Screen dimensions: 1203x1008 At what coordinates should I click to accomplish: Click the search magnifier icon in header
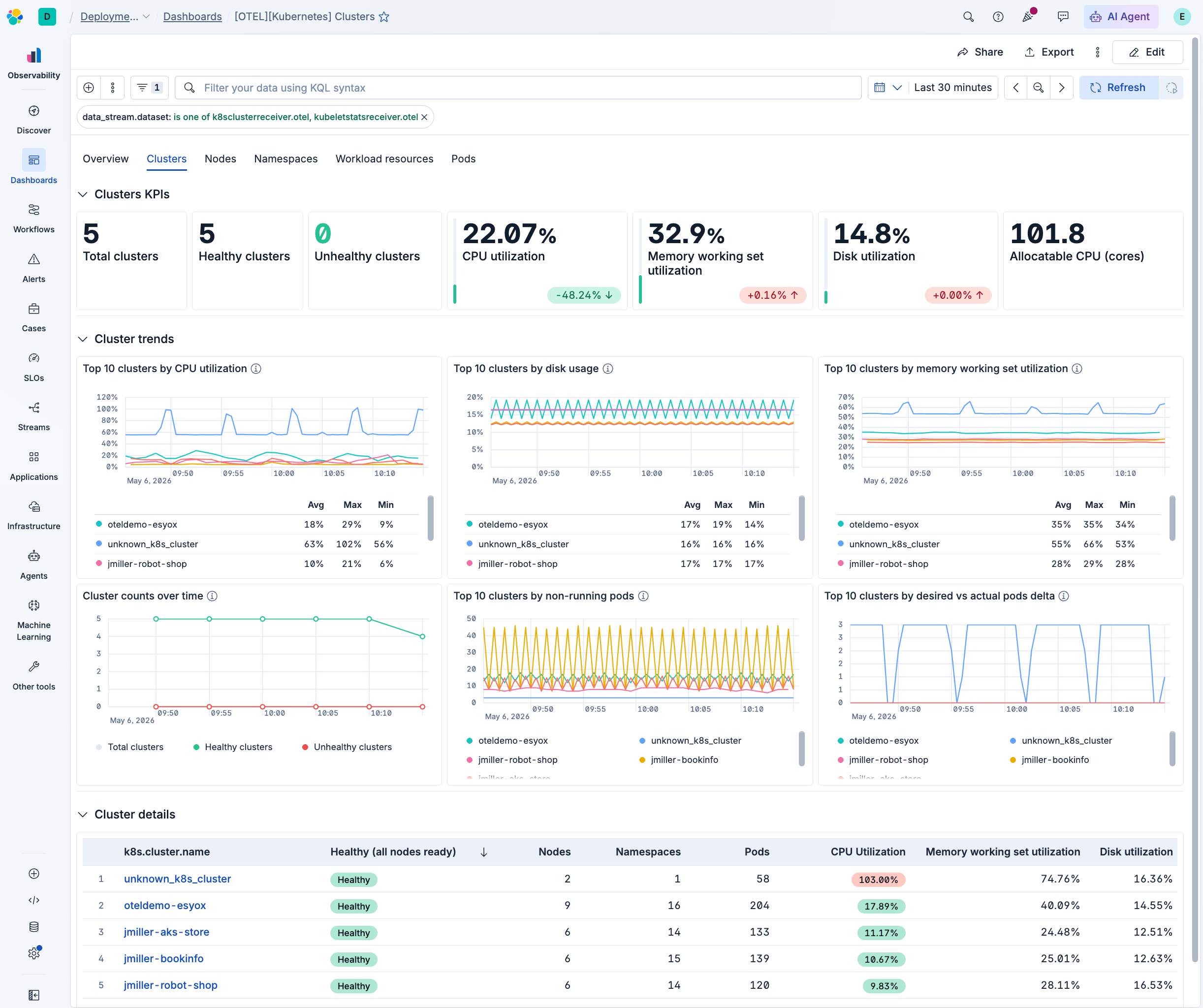[968, 17]
